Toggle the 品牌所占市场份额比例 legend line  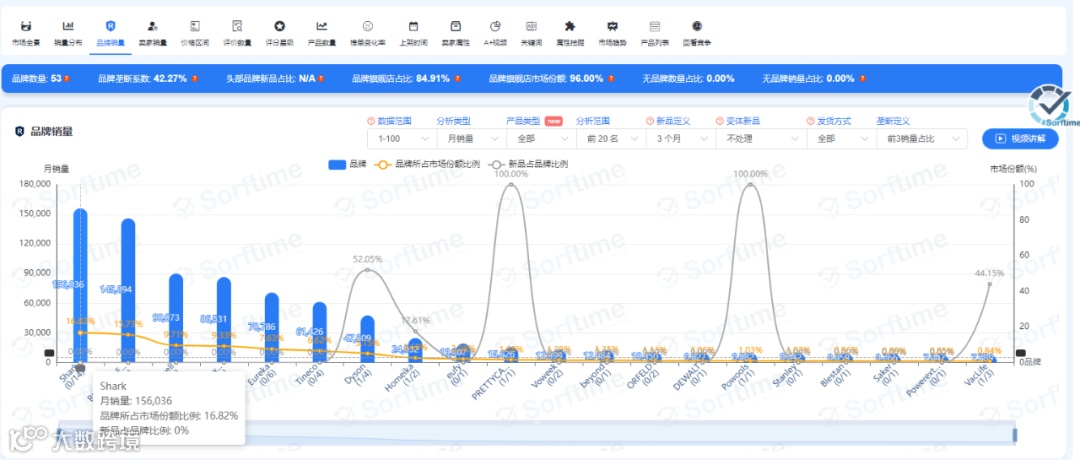point(428,165)
